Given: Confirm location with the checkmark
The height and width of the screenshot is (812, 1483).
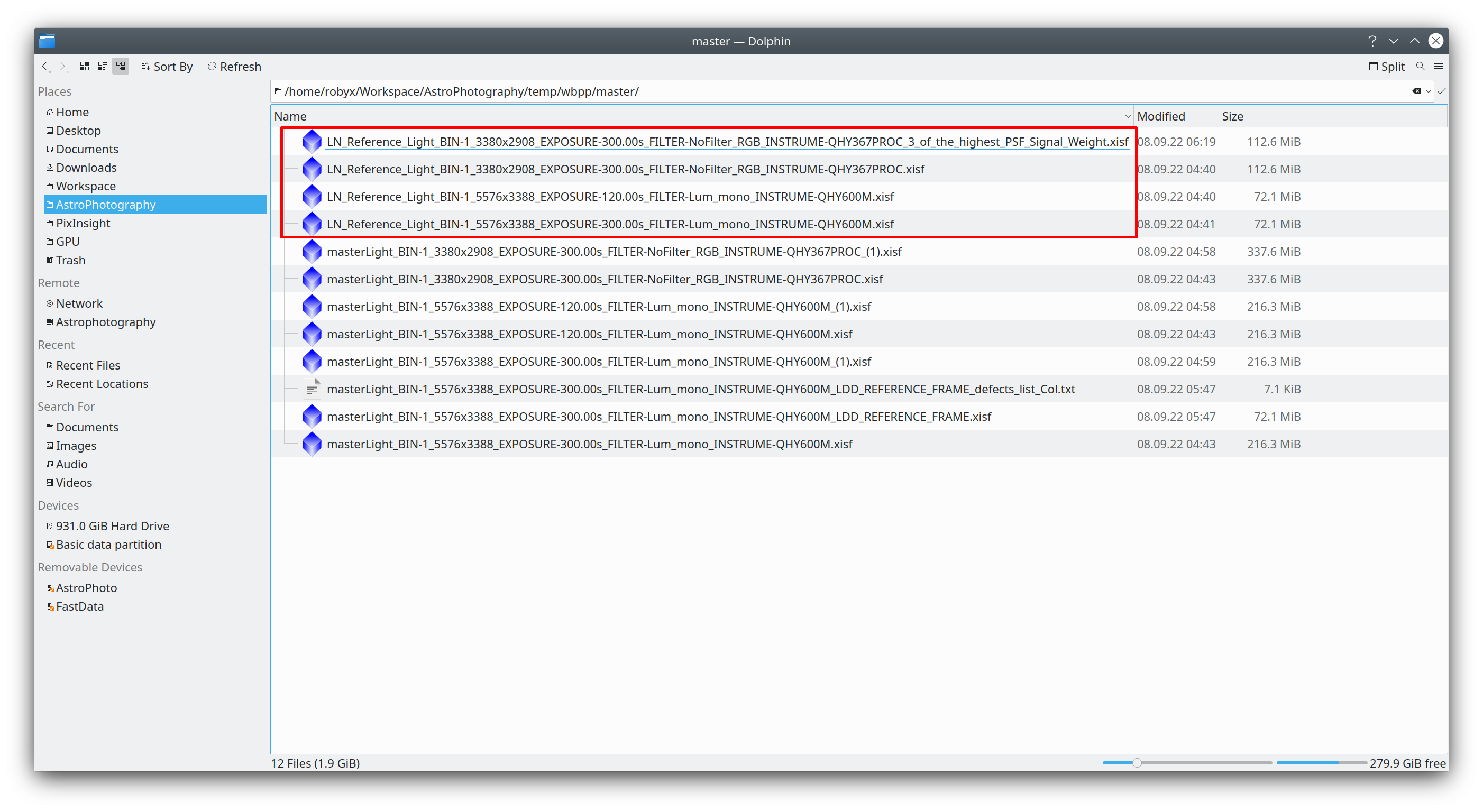Looking at the screenshot, I should point(1442,91).
